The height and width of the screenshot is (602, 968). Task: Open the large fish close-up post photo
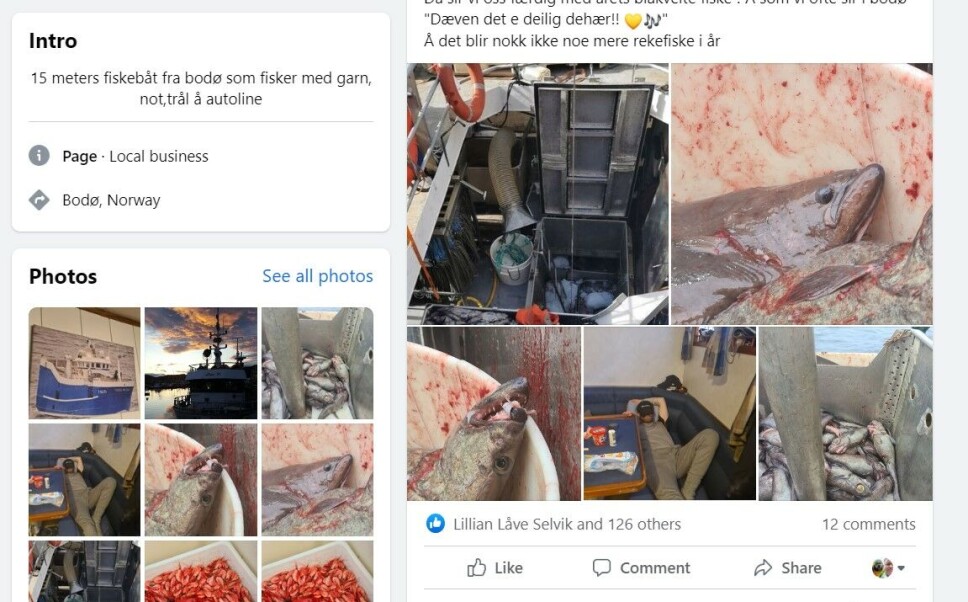801,194
